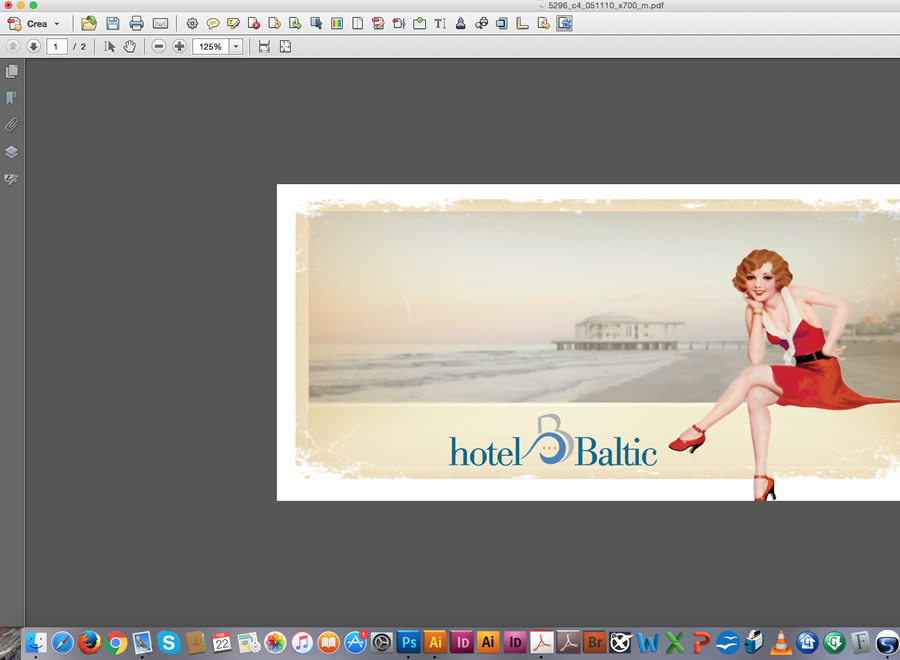
Task: Select the Add Text tool
Action: click(440, 23)
